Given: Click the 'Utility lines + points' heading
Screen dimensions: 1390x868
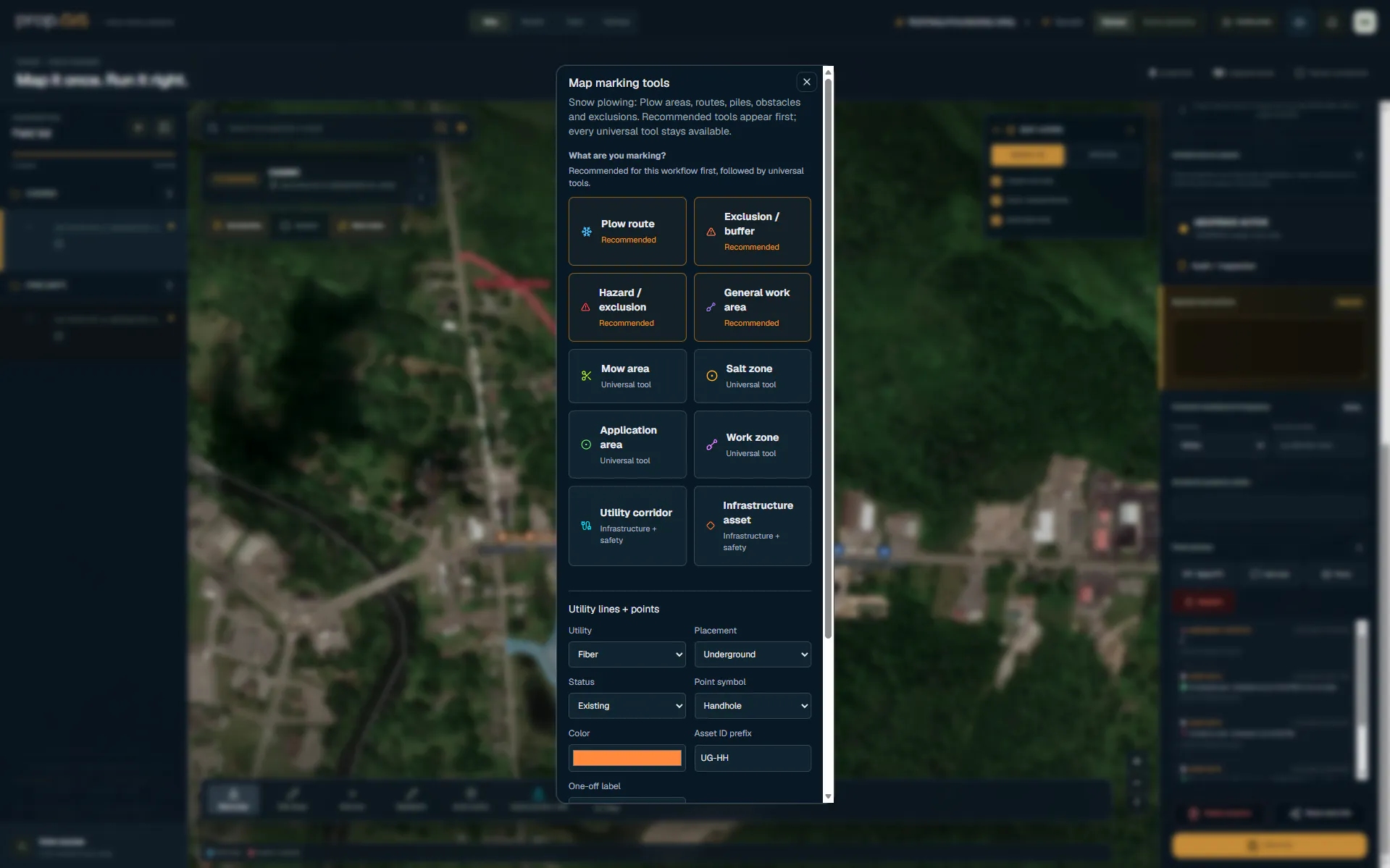Looking at the screenshot, I should tap(614, 609).
